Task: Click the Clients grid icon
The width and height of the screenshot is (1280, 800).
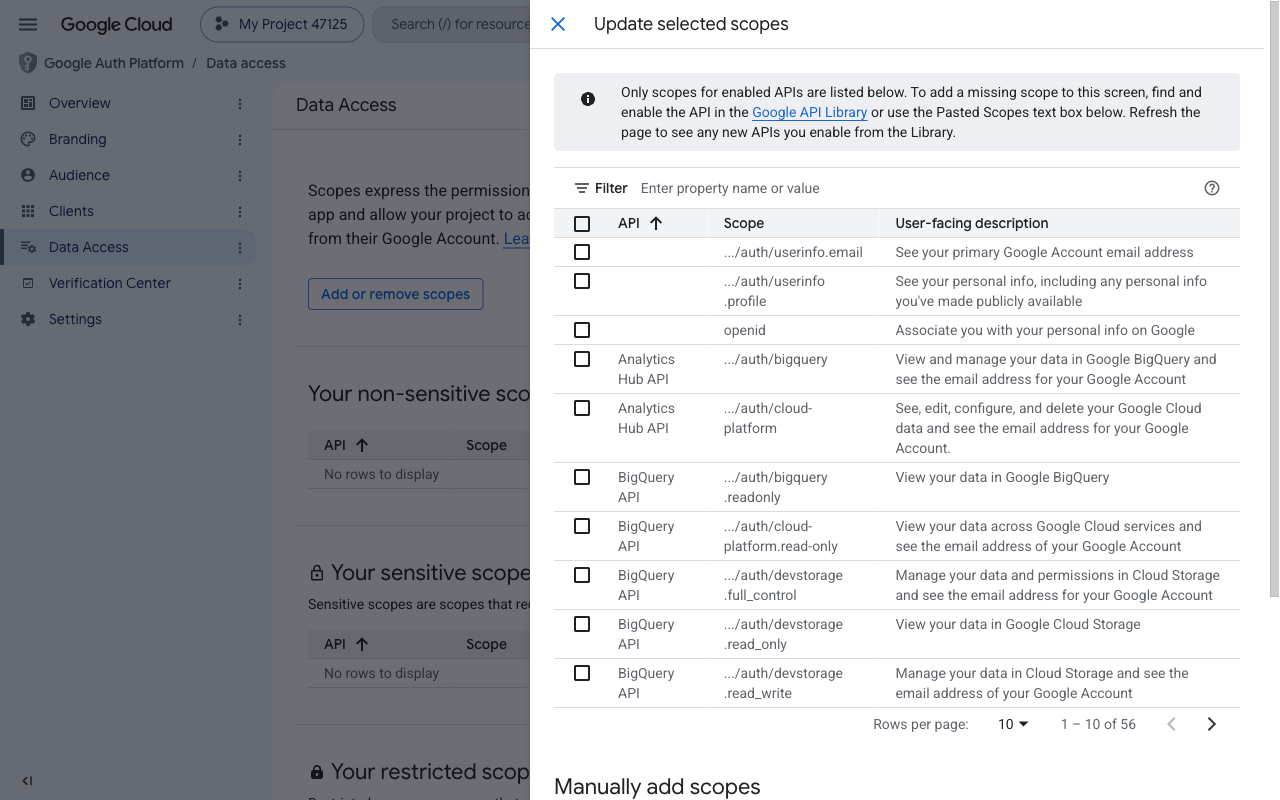Action: tap(28, 211)
